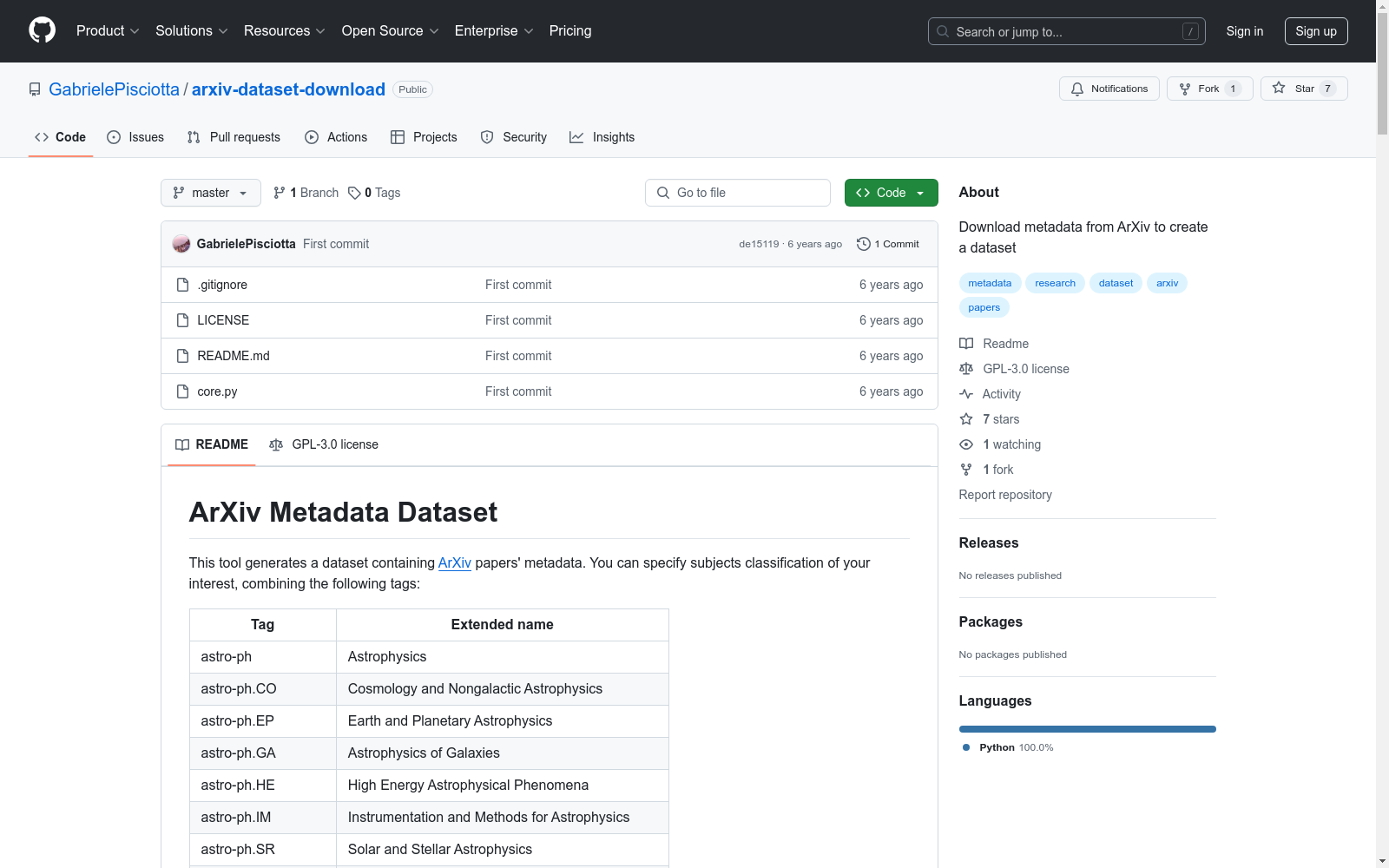This screenshot has height=868, width=1389.
Task: Select the Code repository tab
Action: point(61,137)
